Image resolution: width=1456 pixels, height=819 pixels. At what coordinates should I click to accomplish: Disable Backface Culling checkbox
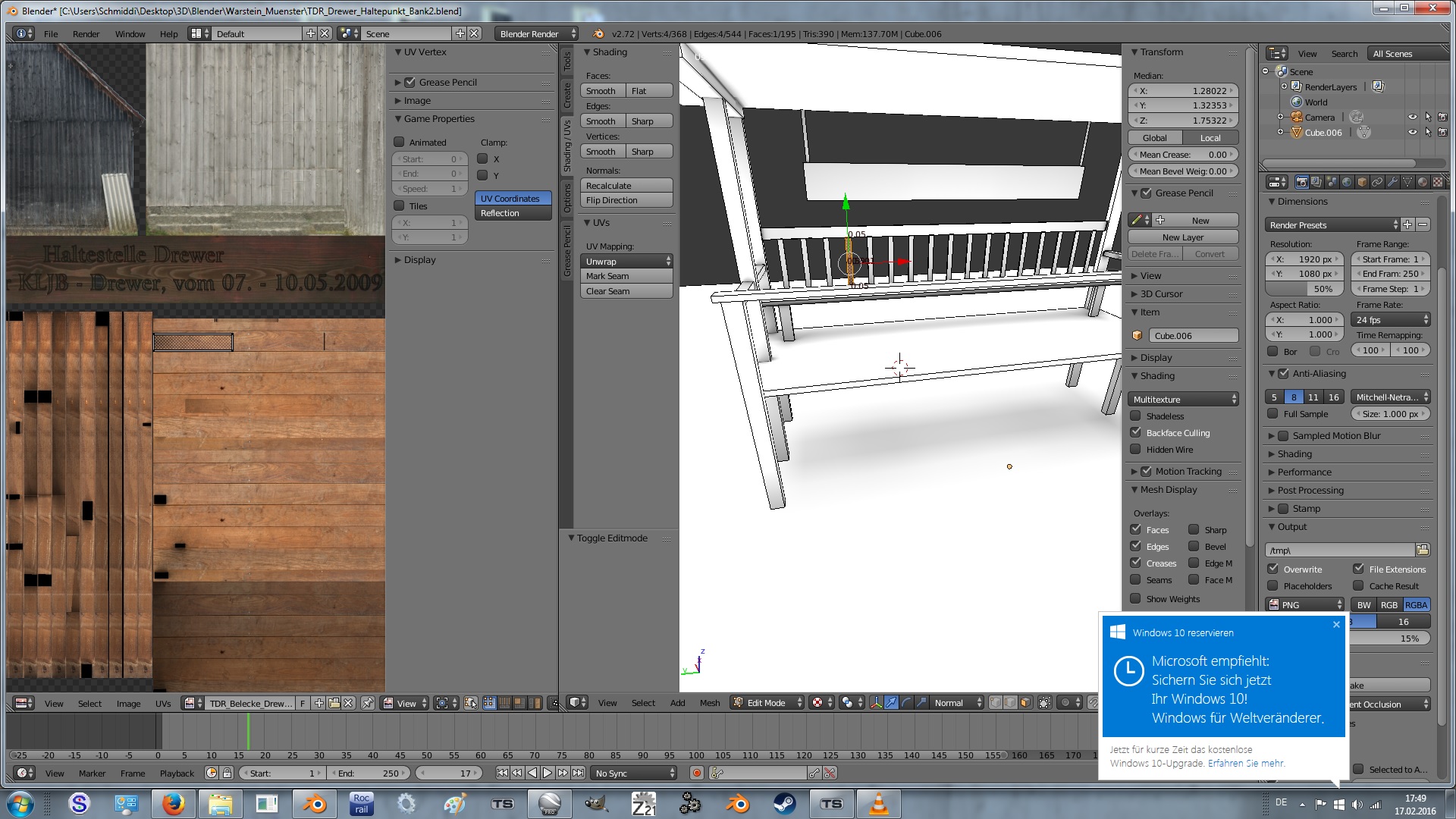(x=1135, y=432)
